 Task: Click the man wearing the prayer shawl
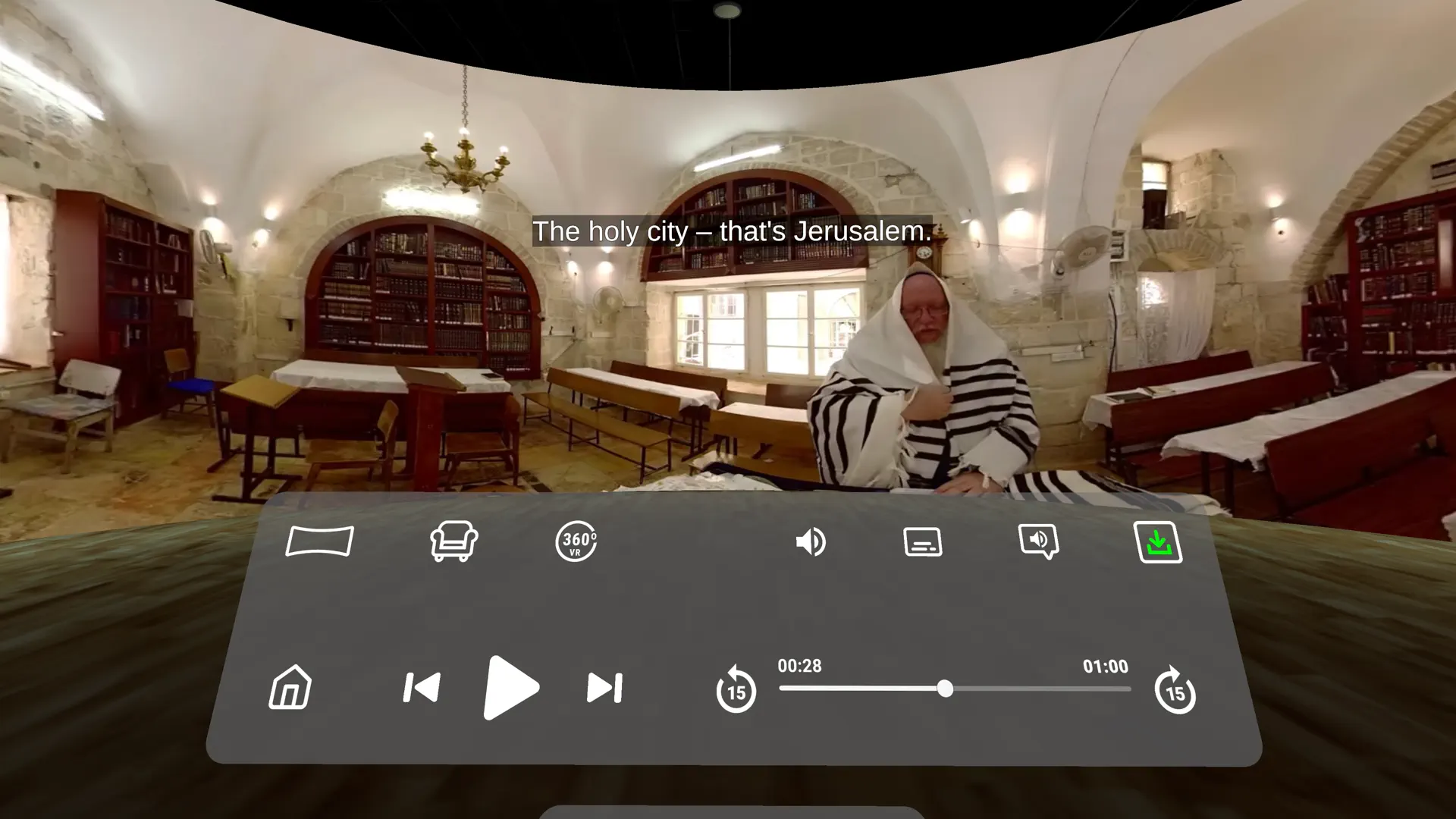925,379
